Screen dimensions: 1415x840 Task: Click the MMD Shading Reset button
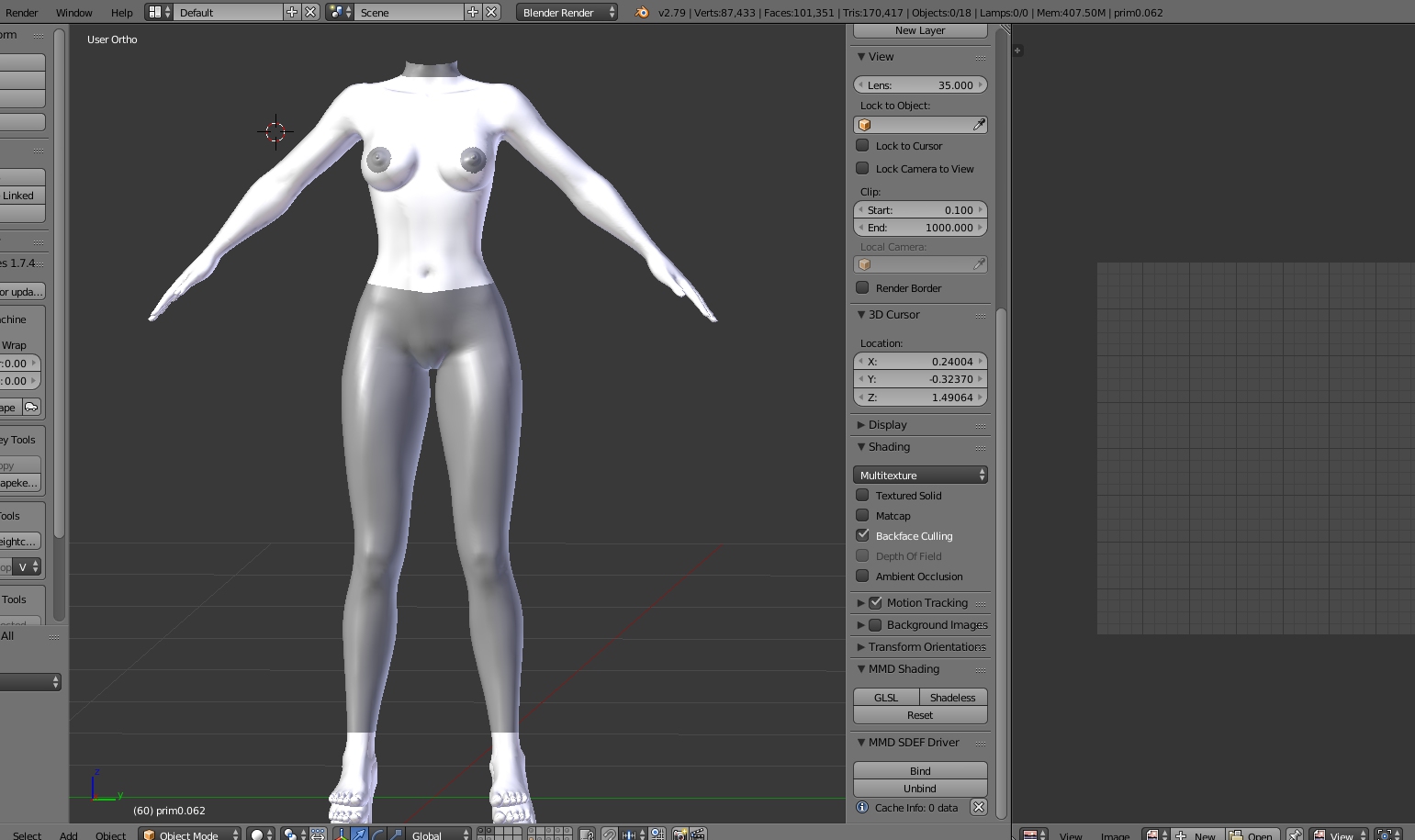click(x=920, y=715)
